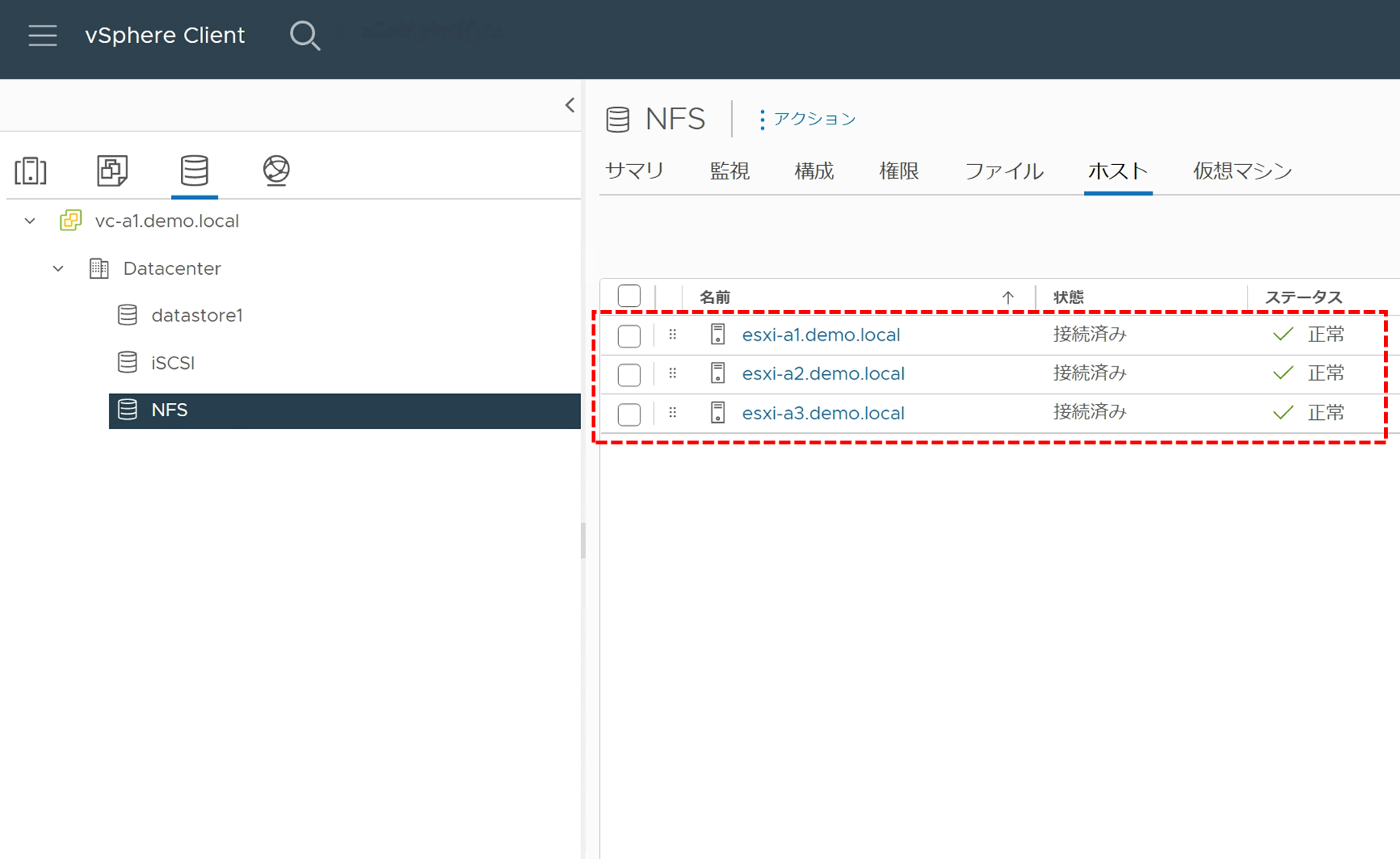Screen dimensions: 1400x859
Task: Select Datacenter in the inventory tree
Action: (172, 269)
